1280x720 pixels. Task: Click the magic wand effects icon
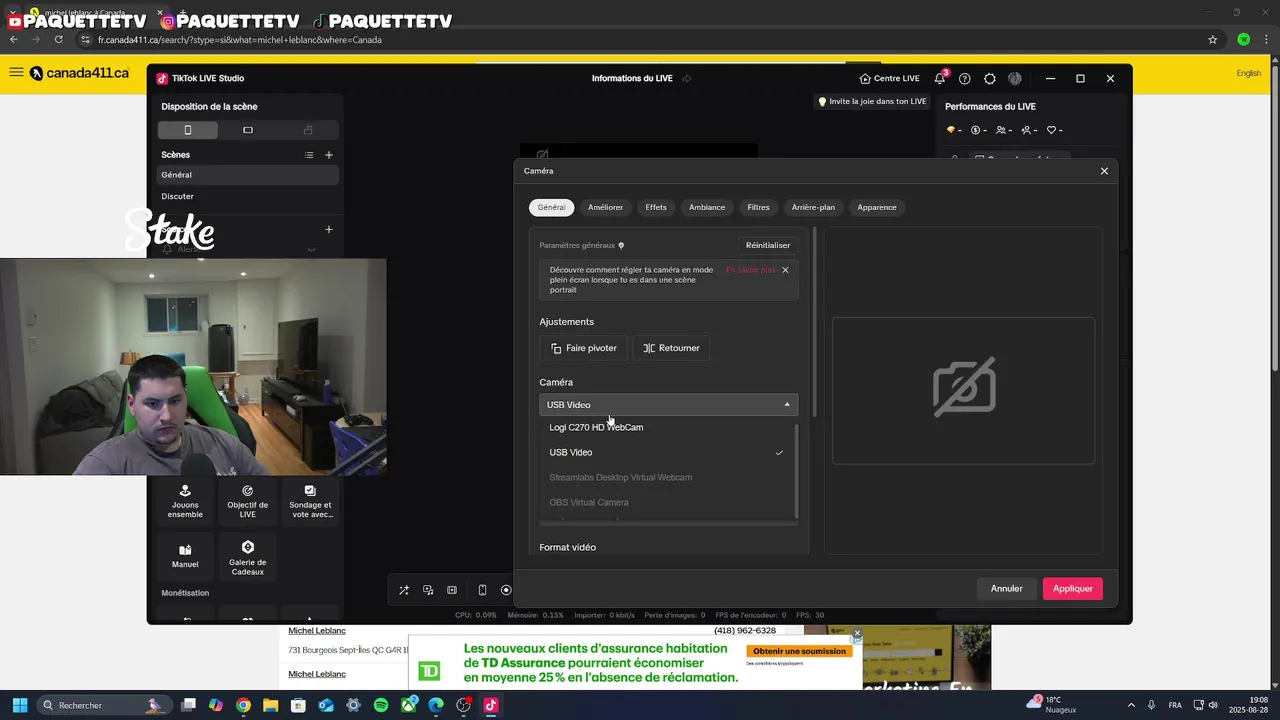coord(404,590)
